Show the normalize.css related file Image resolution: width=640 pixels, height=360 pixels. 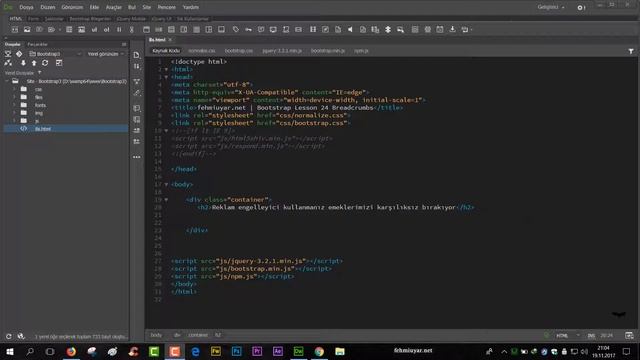point(202,51)
